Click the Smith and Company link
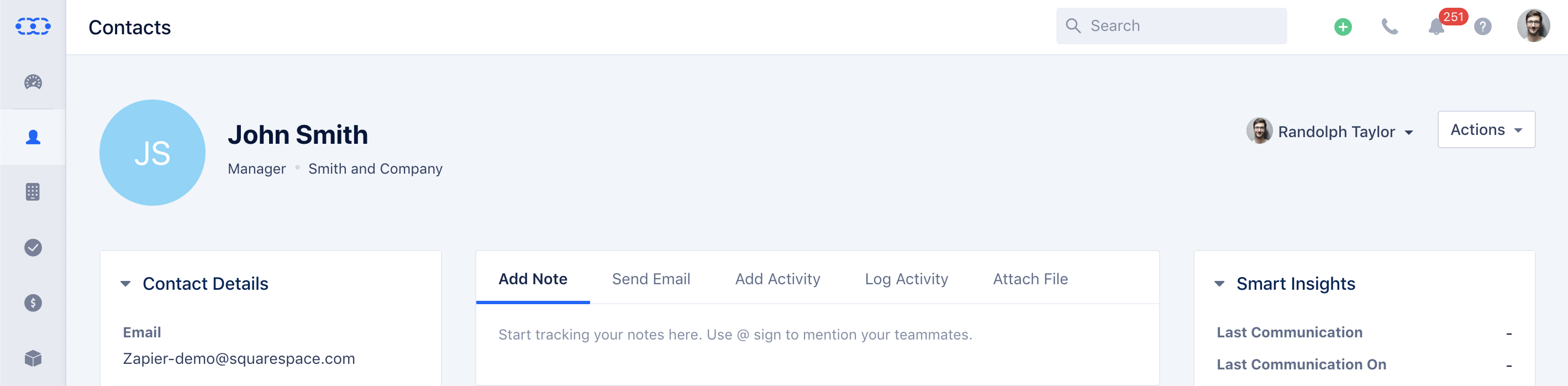Image resolution: width=1568 pixels, height=386 pixels. [x=376, y=169]
